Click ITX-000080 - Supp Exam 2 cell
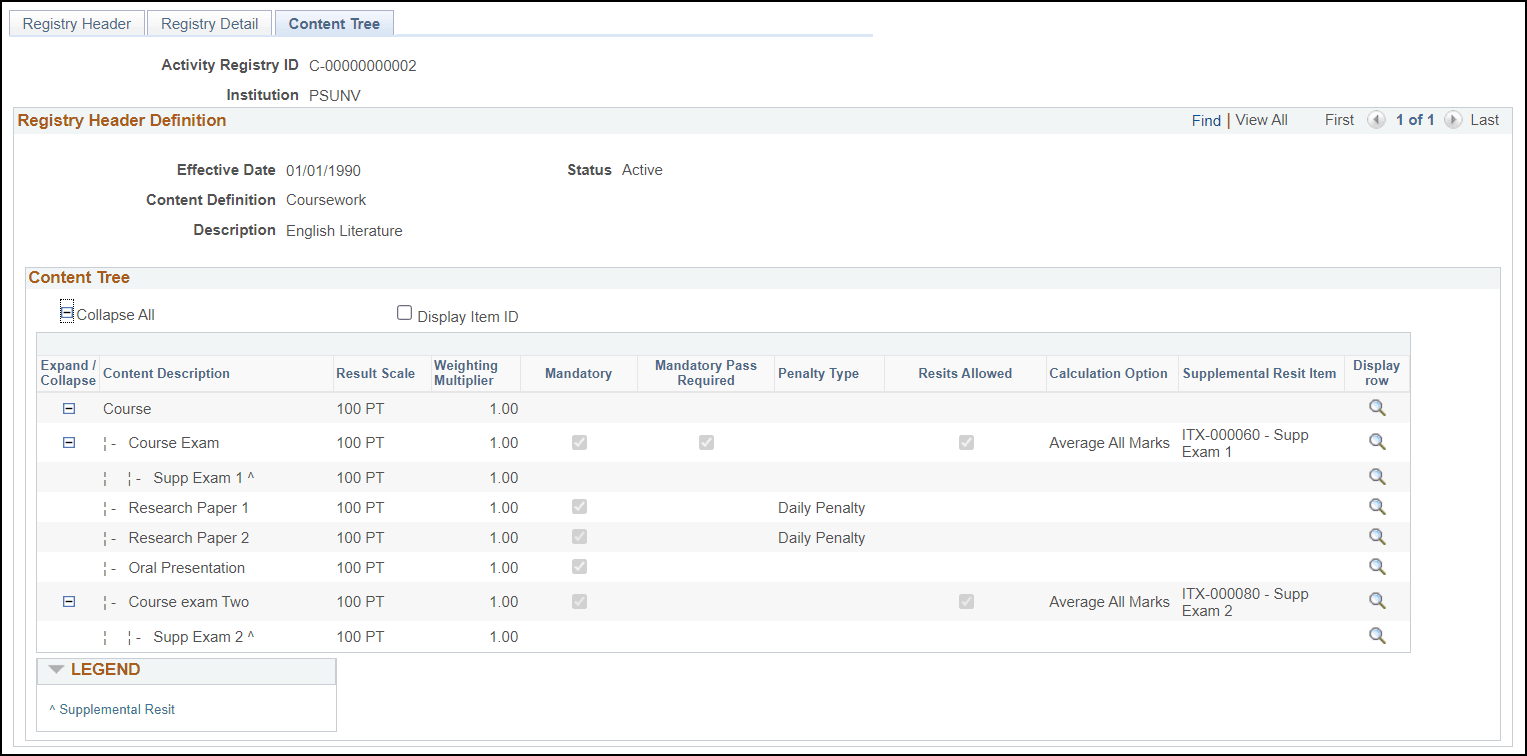1527x756 pixels. [x=1245, y=602]
